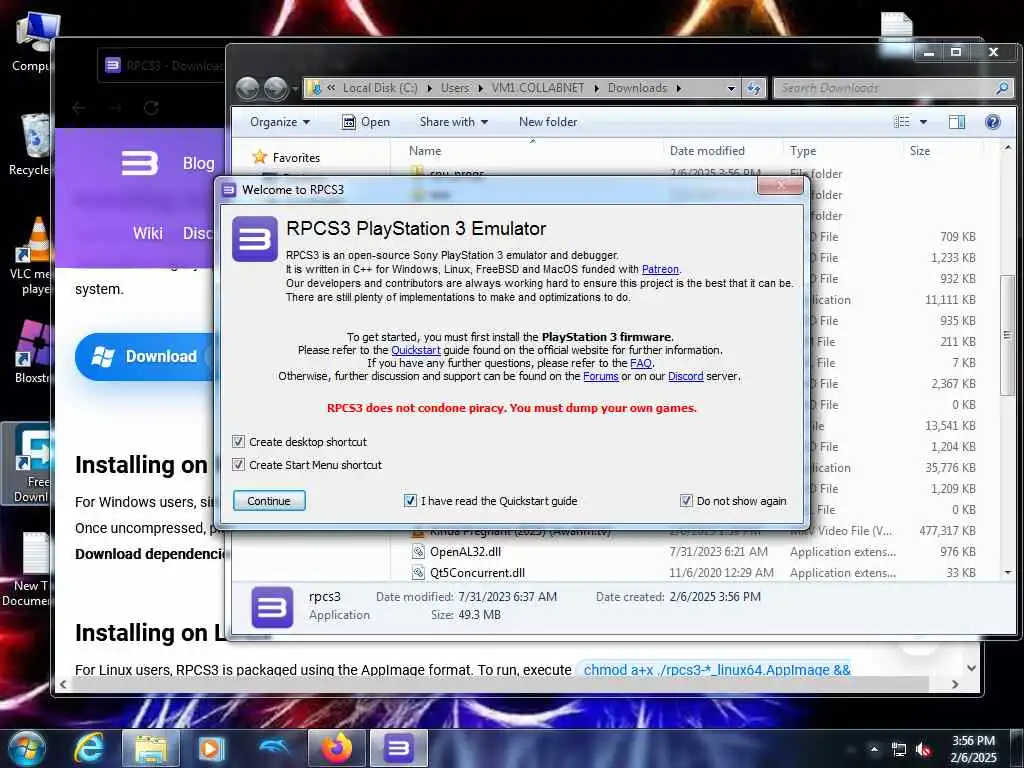Click the OpenAL32.dll file icon
Screen dimensions: 1024x768
tap(418, 552)
